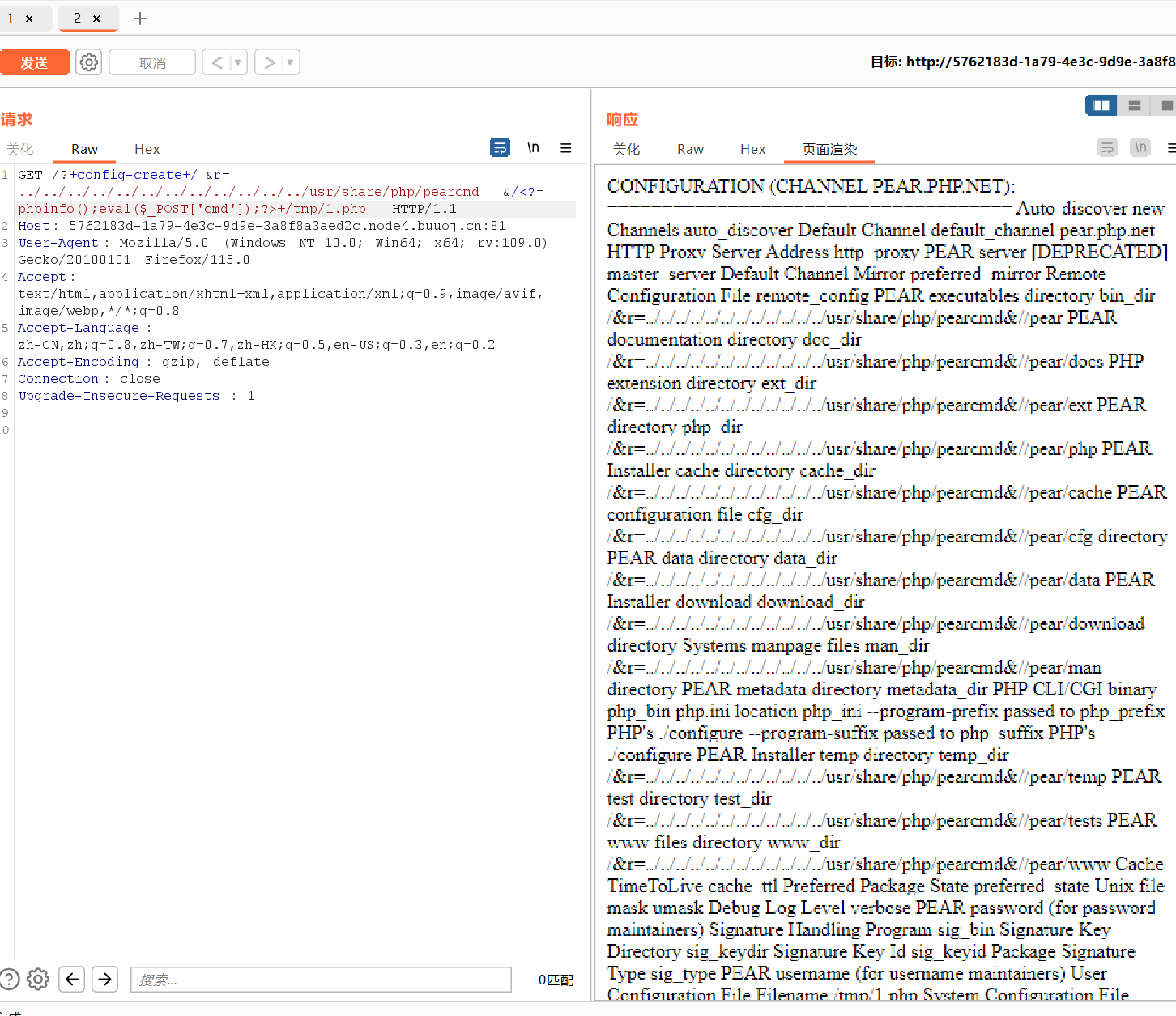This screenshot has width=1176, height=1016.
Task: Click the Host header line
Action: [262, 226]
